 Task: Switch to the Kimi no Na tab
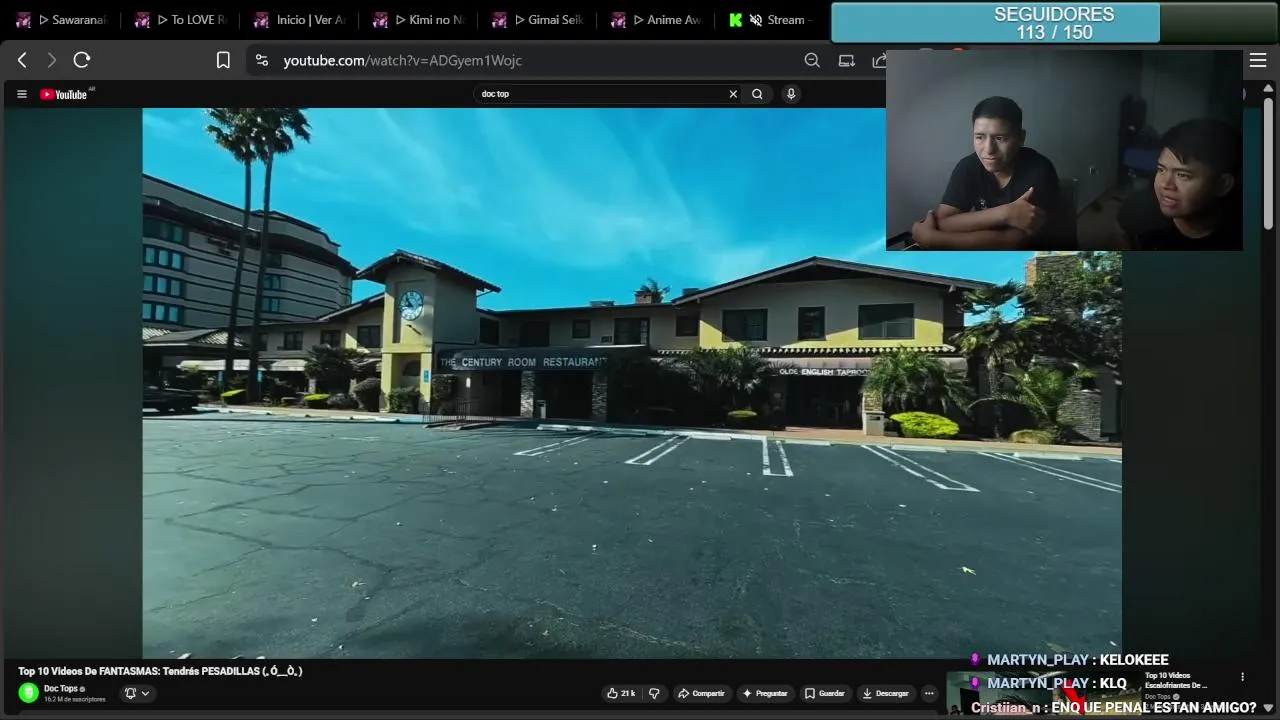[419, 20]
